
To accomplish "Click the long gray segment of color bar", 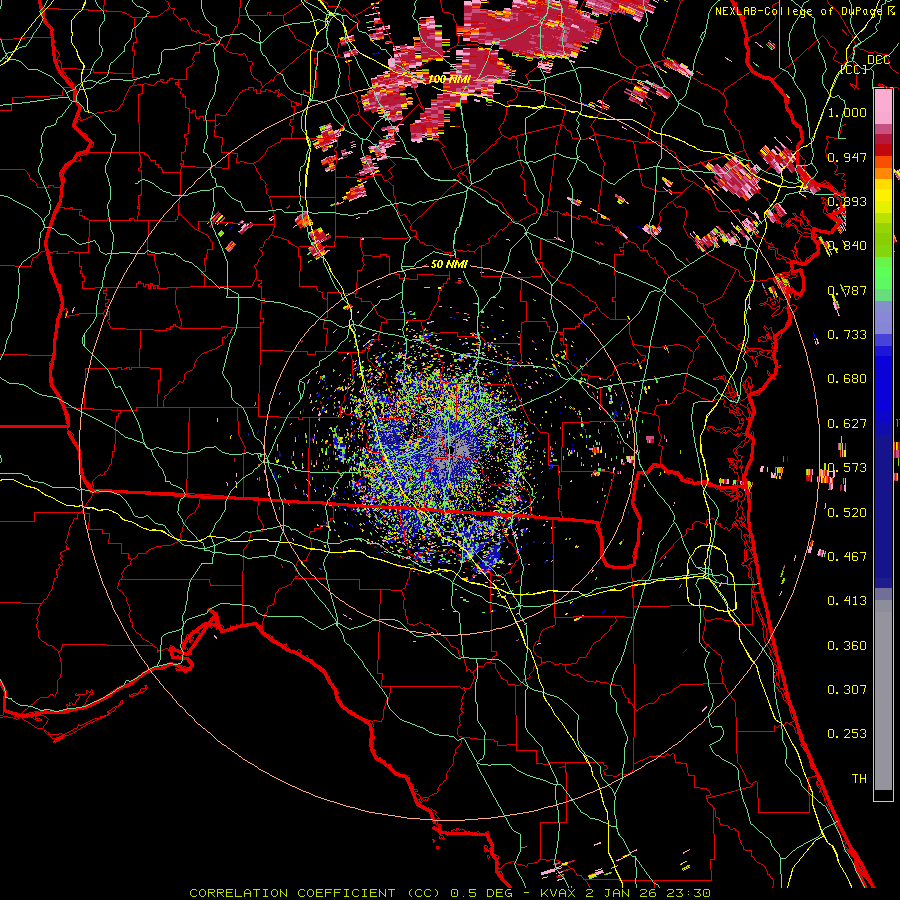I will 883,695.
